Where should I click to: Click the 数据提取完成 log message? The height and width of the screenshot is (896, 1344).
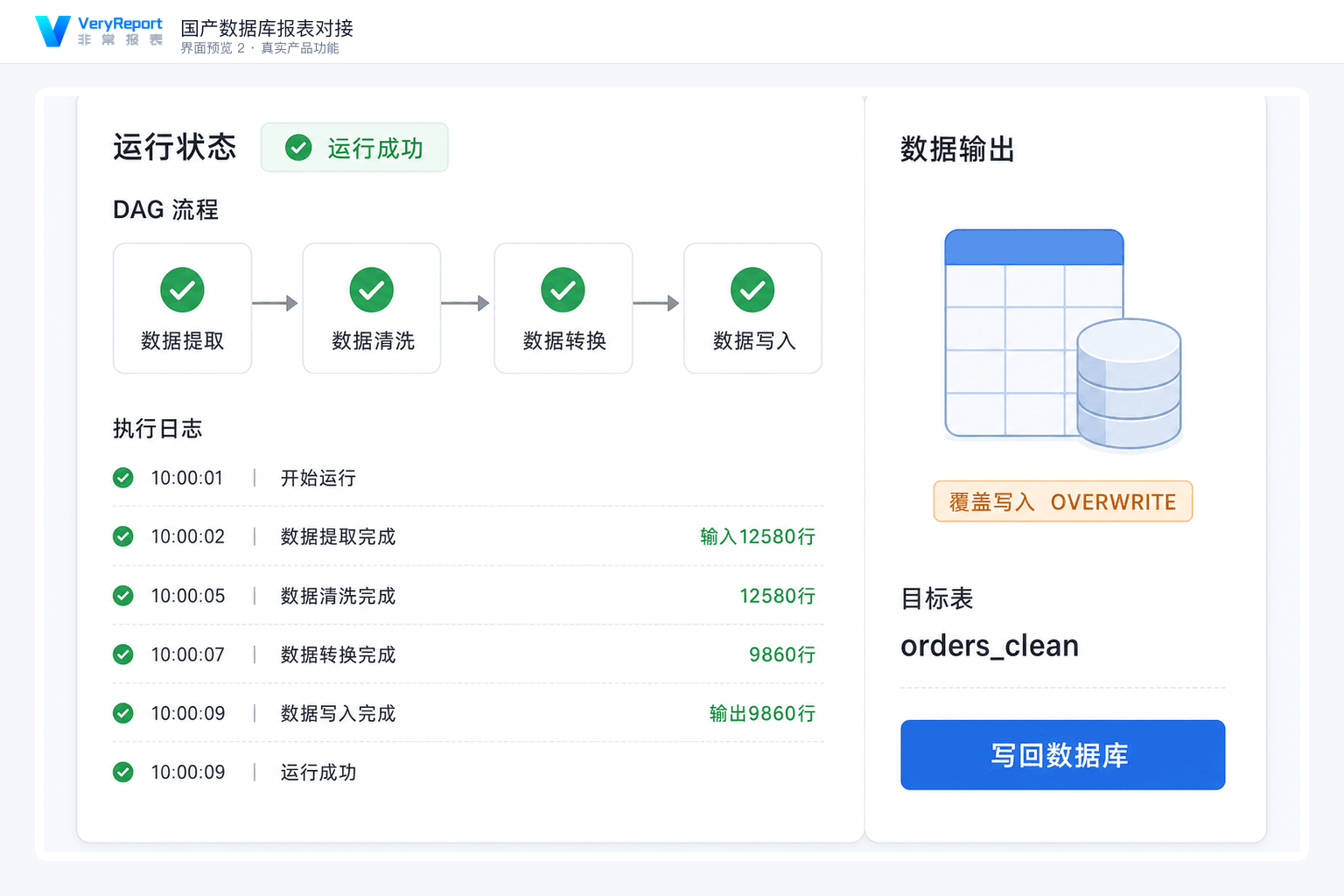coord(338,536)
